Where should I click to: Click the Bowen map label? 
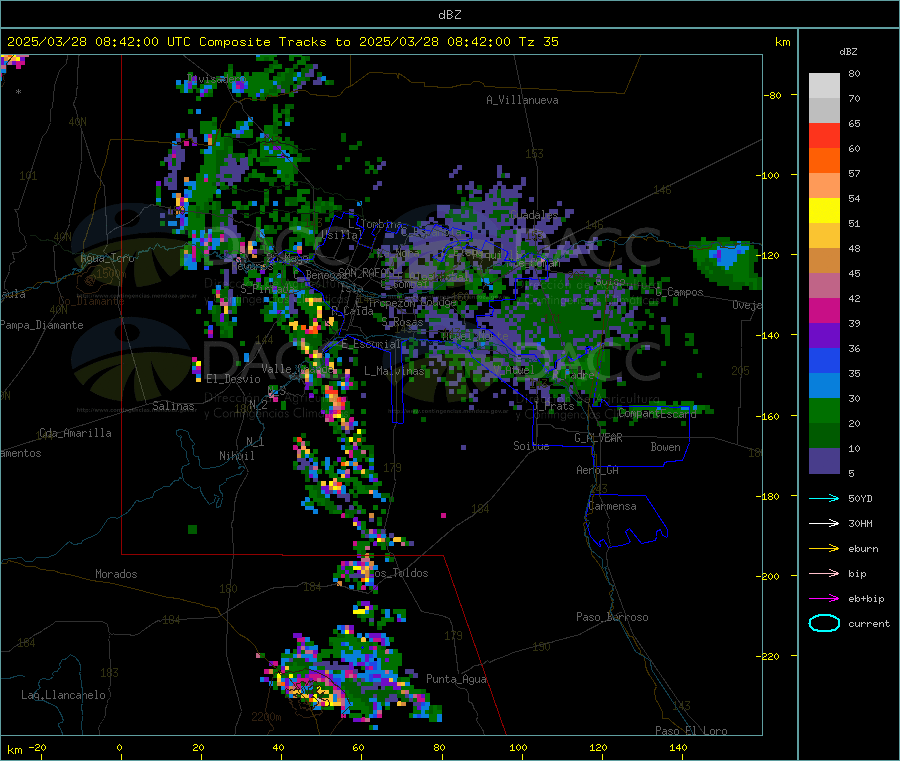(666, 447)
